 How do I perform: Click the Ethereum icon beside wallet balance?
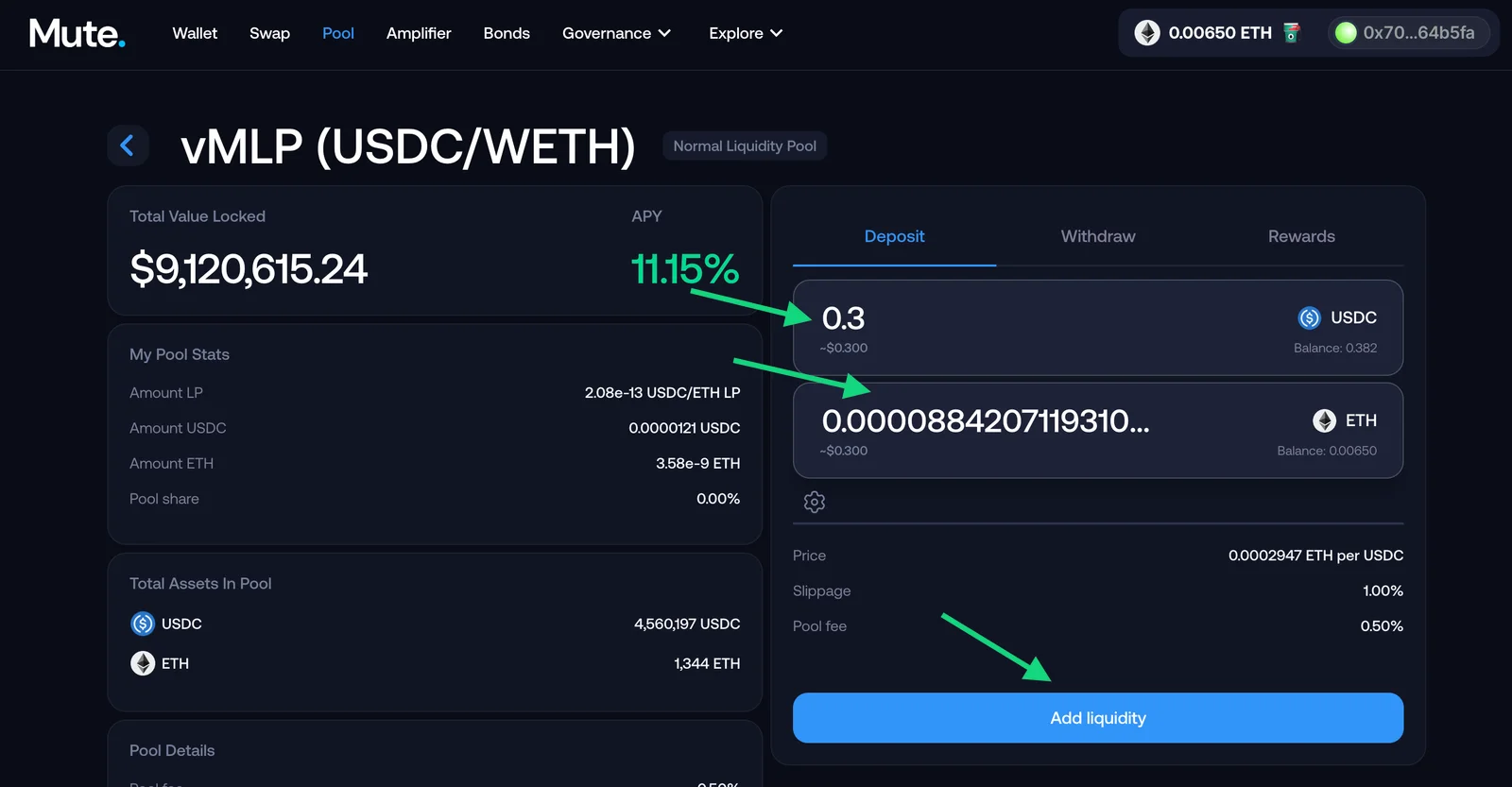[1147, 33]
